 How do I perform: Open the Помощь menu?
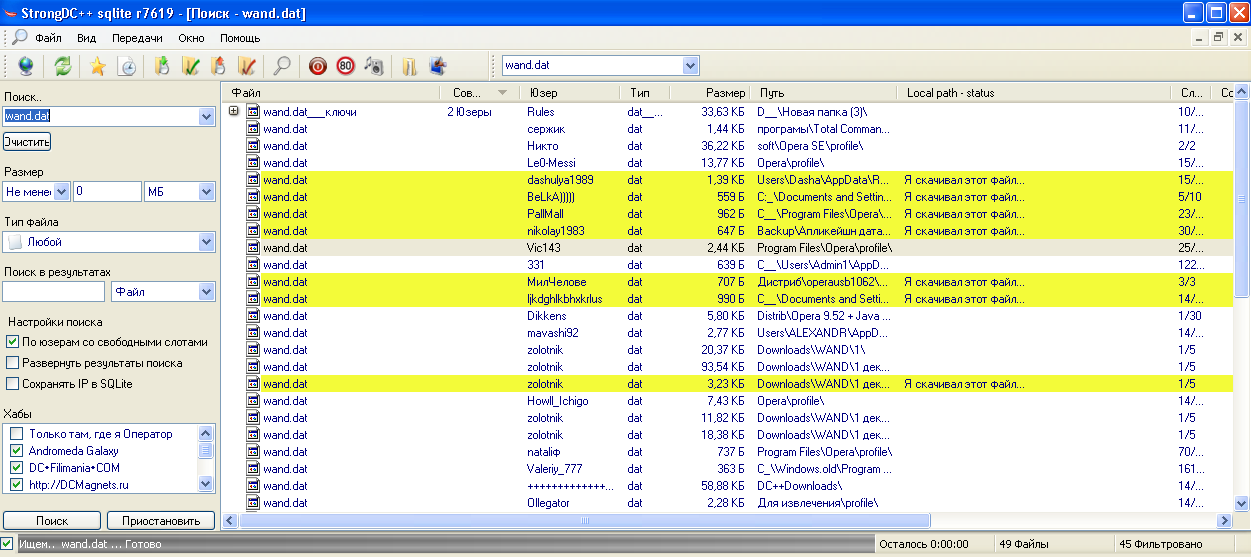coord(240,38)
